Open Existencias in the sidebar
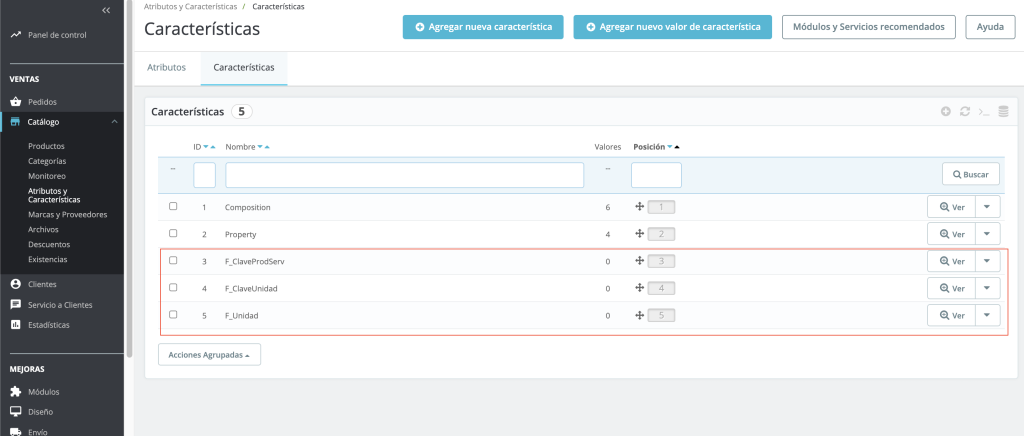This screenshot has height=436, width=1024. [x=48, y=260]
